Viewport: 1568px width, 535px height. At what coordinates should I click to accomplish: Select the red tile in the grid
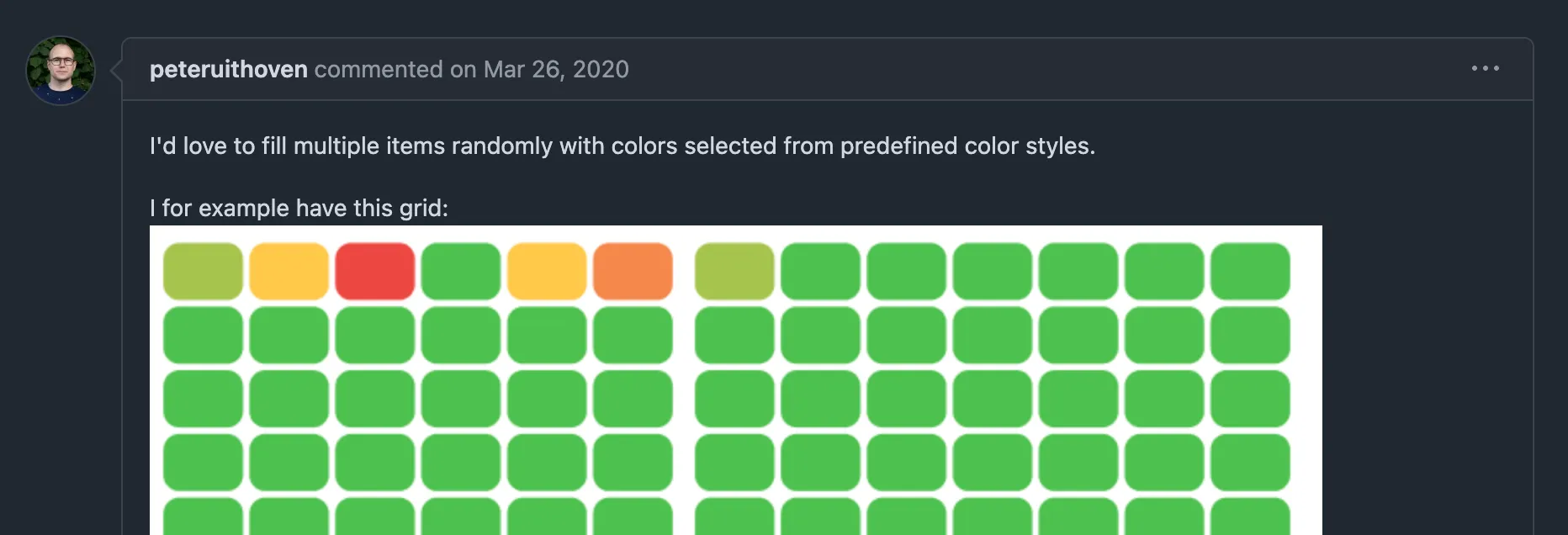point(375,272)
